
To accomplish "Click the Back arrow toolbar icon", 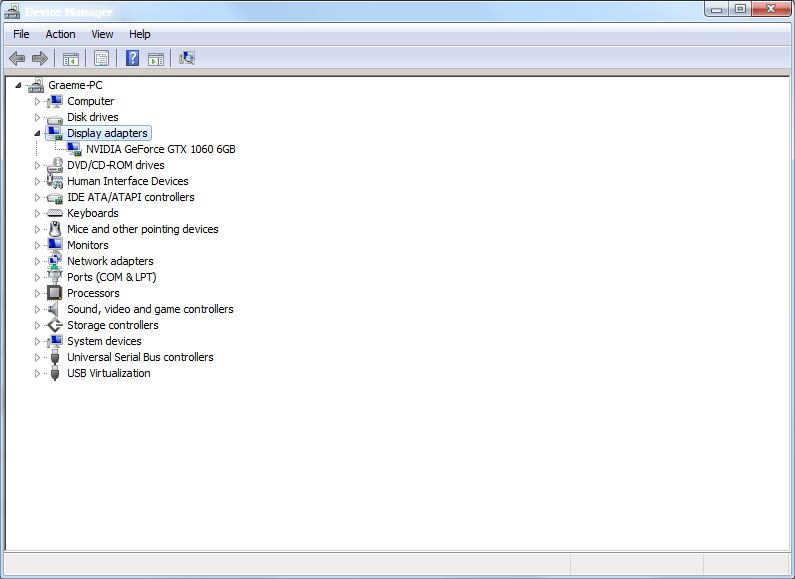I will click(17, 58).
